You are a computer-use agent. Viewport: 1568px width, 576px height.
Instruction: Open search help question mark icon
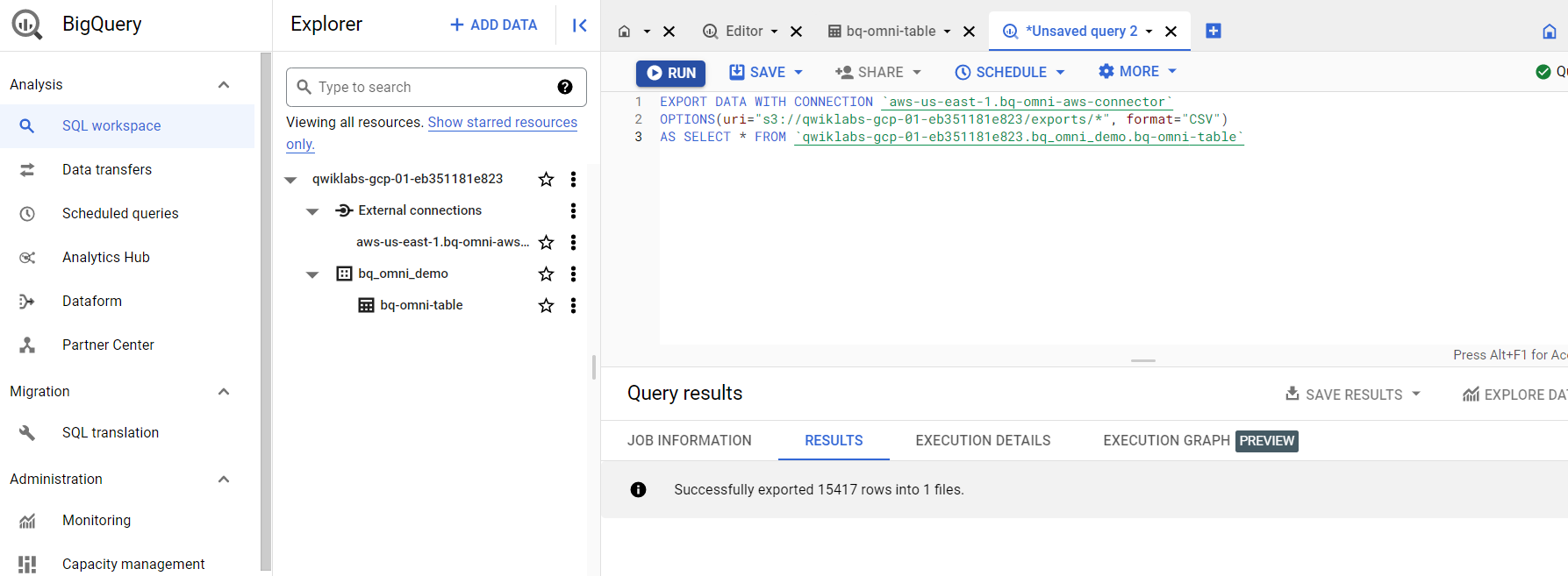[x=565, y=87]
